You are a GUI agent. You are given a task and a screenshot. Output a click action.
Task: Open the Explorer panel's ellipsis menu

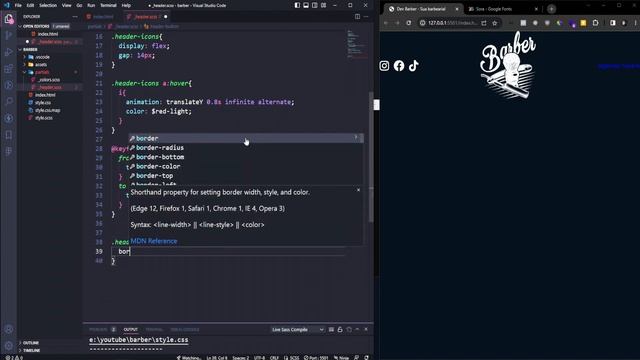click(x=75, y=16)
